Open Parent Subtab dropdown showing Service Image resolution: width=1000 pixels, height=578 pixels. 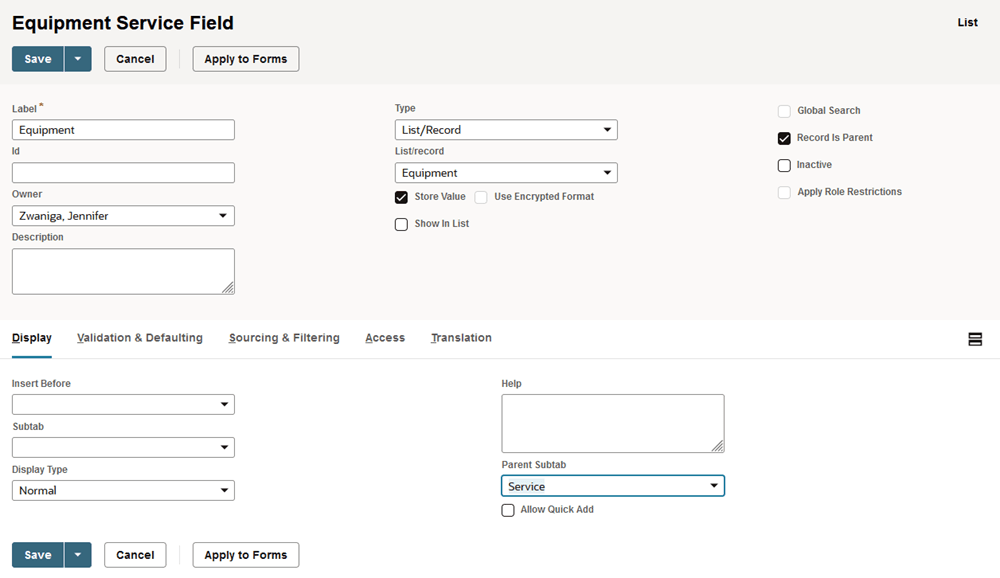click(613, 486)
